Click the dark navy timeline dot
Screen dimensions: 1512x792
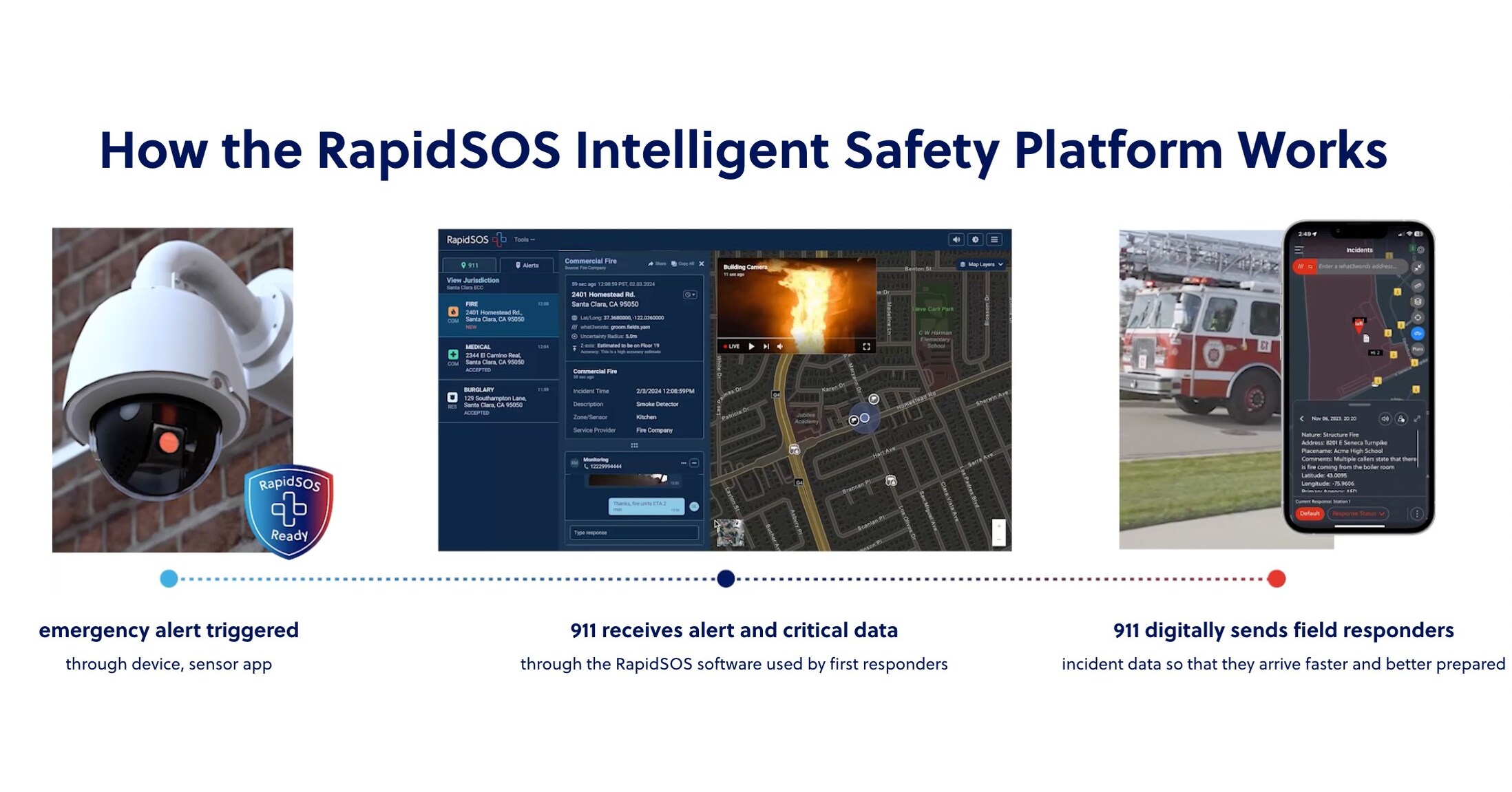(726, 579)
